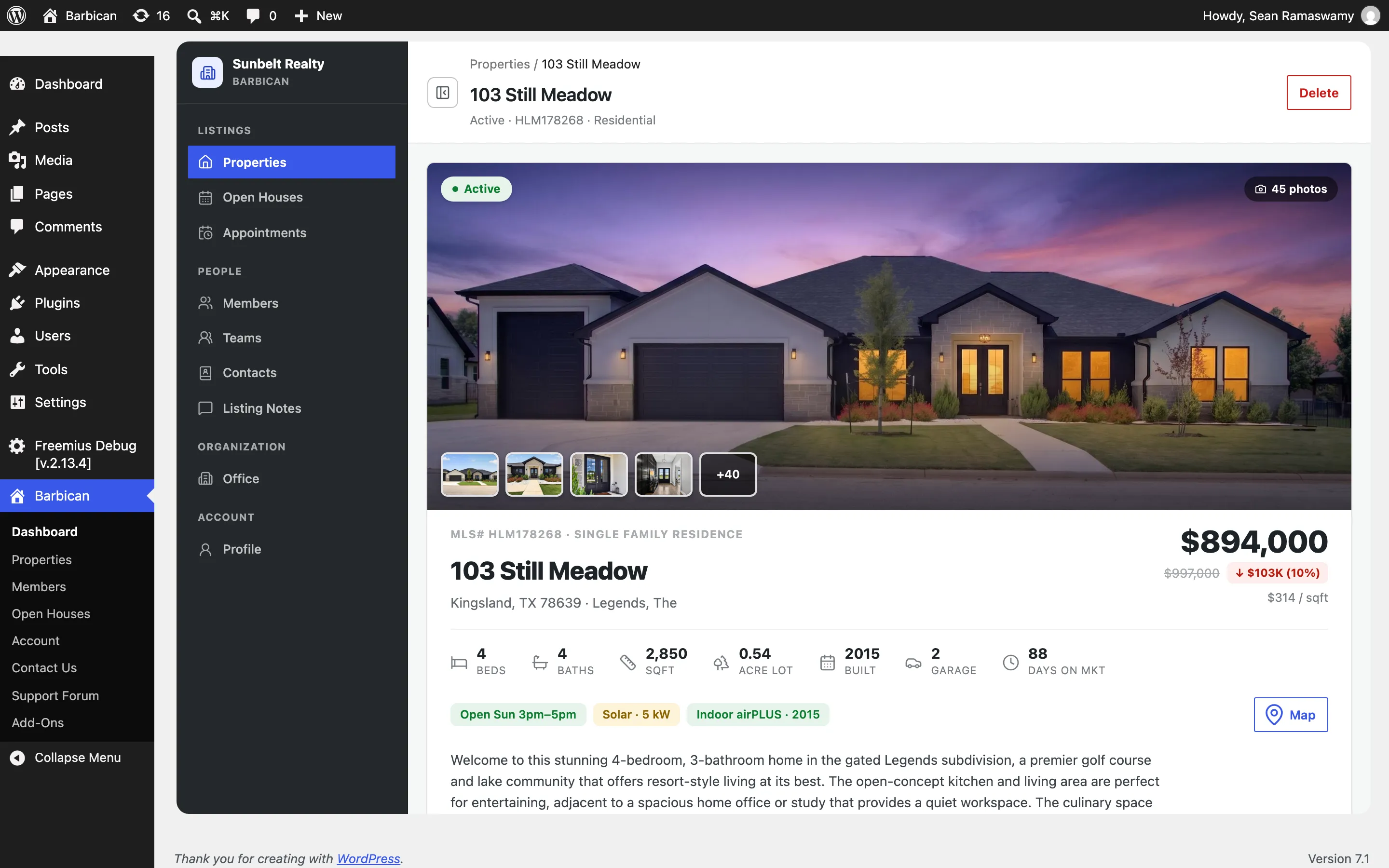Open Office under Organization

tap(292, 478)
